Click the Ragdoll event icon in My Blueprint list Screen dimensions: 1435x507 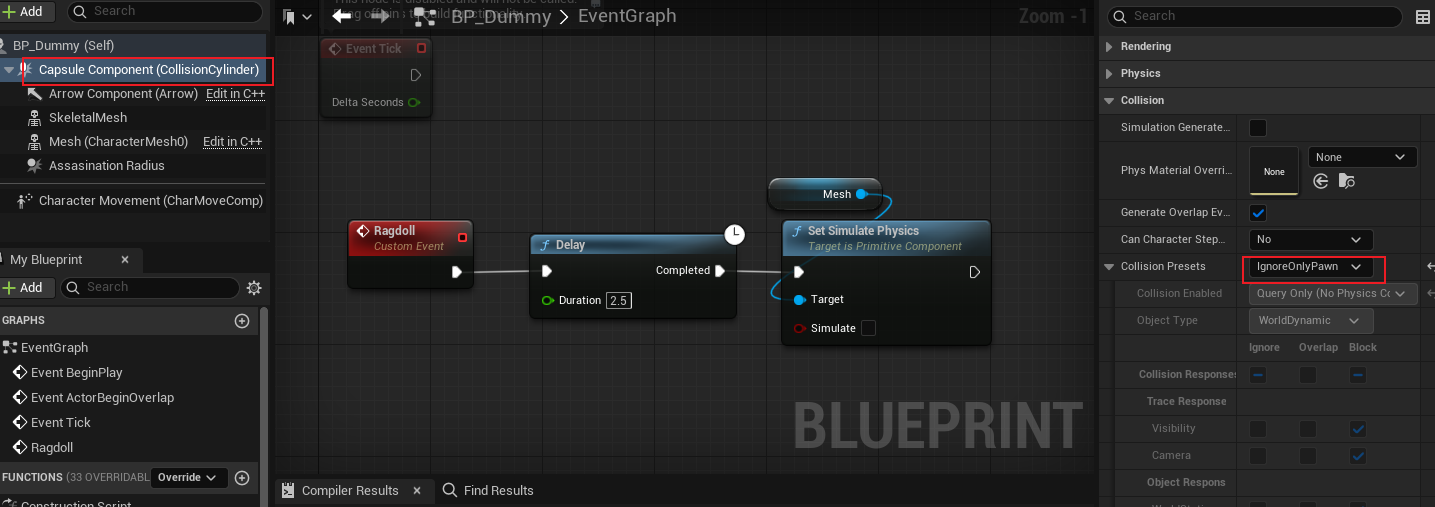pos(20,448)
